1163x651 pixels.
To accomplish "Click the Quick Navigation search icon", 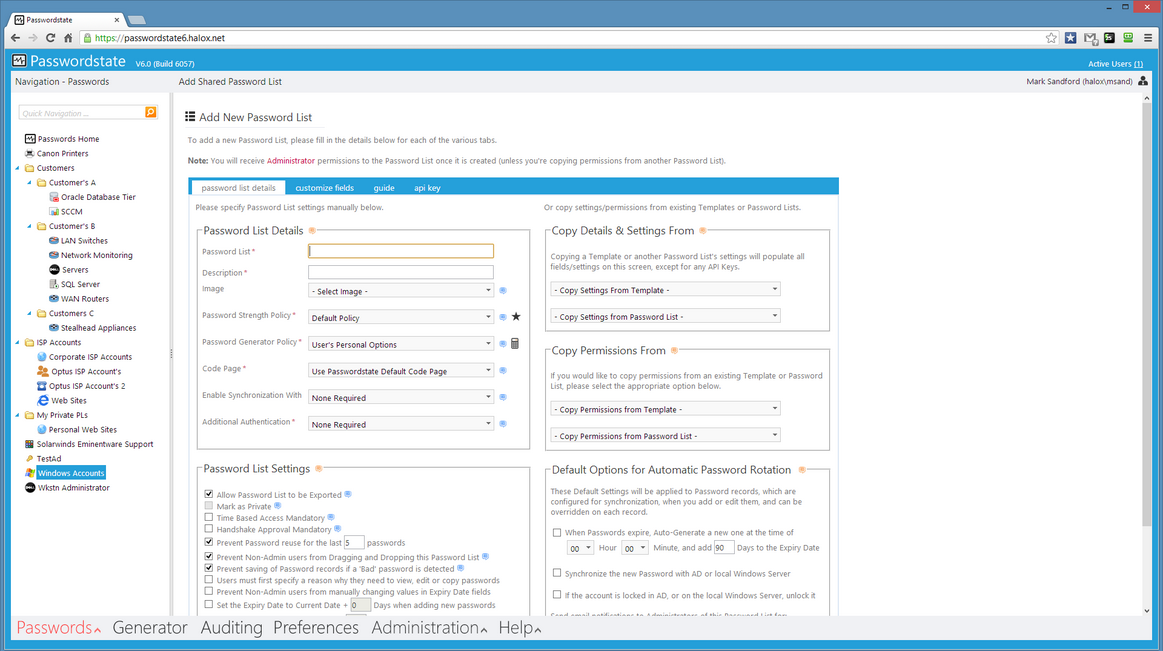I will [x=151, y=112].
